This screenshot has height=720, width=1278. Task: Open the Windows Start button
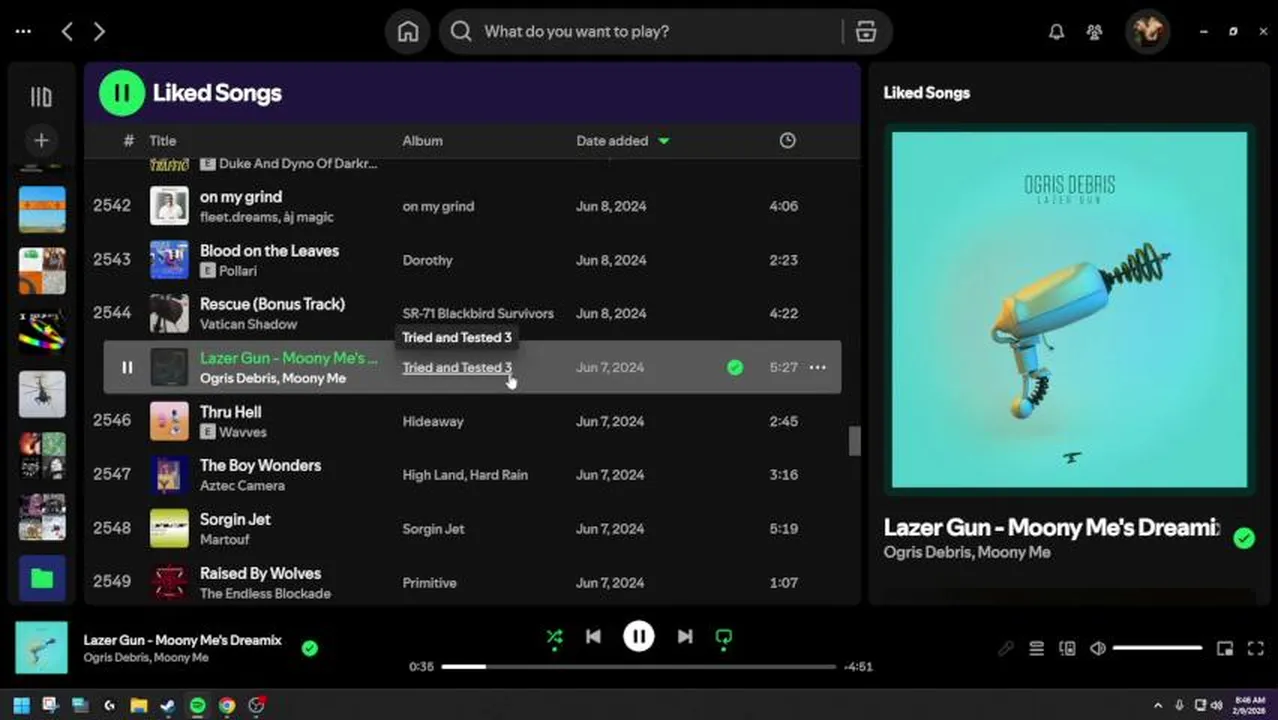tap(21, 706)
